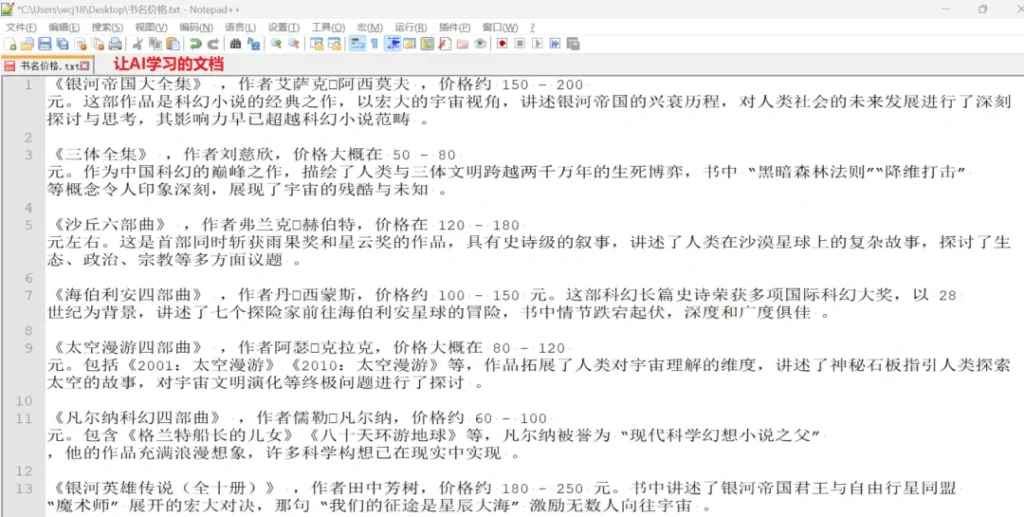Click the green Undo arrow icon

pos(195,44)
